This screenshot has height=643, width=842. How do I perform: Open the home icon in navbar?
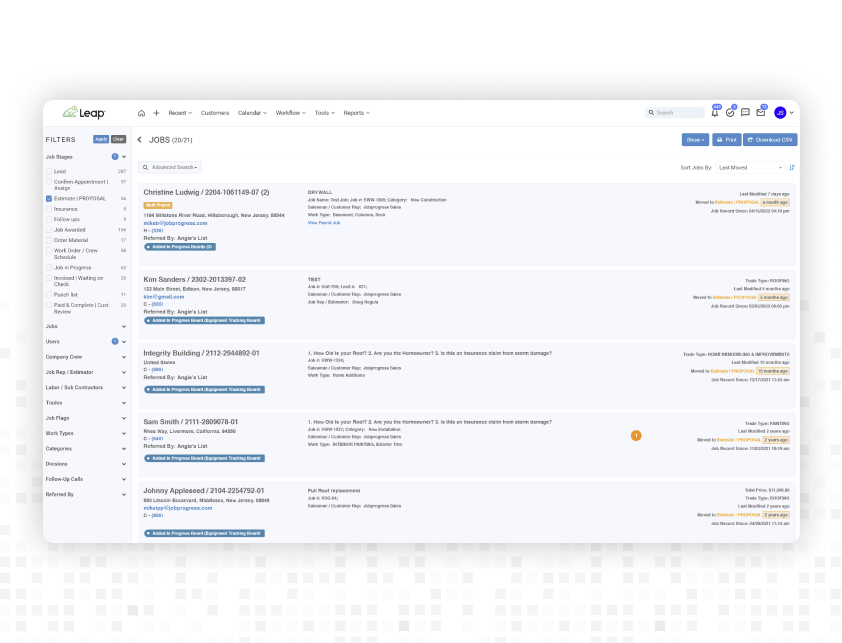(x=141, y=113)
